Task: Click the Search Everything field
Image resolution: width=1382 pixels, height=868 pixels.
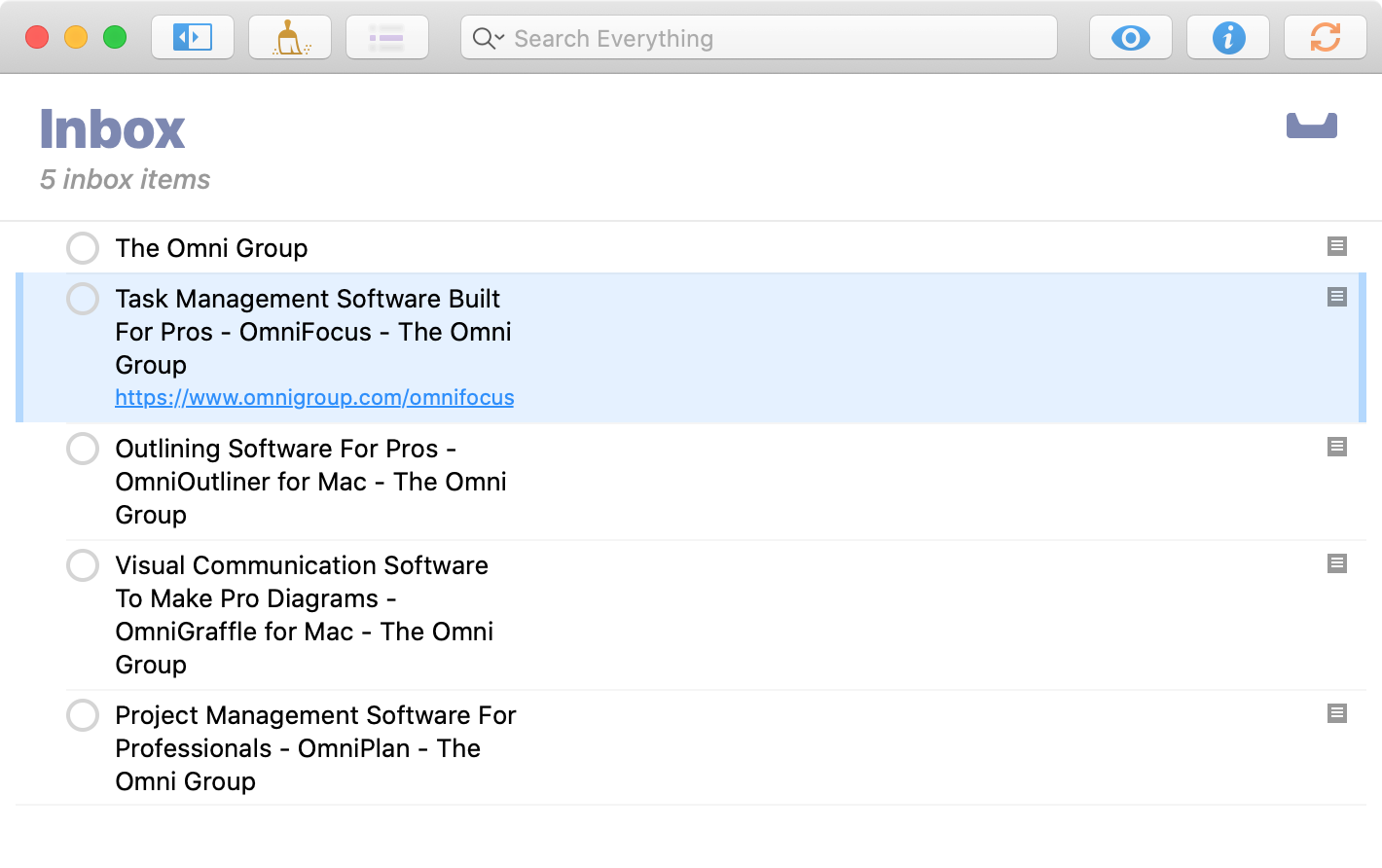Action: [759, 38]
